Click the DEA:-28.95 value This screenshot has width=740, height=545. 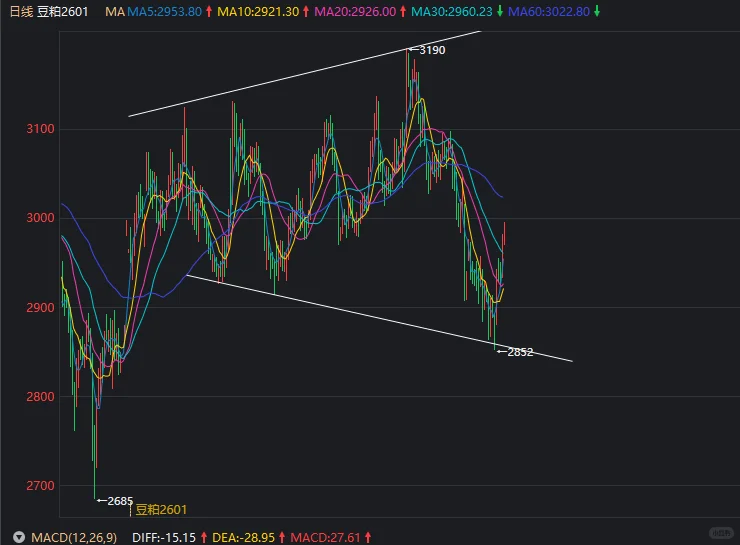pyautogui.click(x=244, y=537)
